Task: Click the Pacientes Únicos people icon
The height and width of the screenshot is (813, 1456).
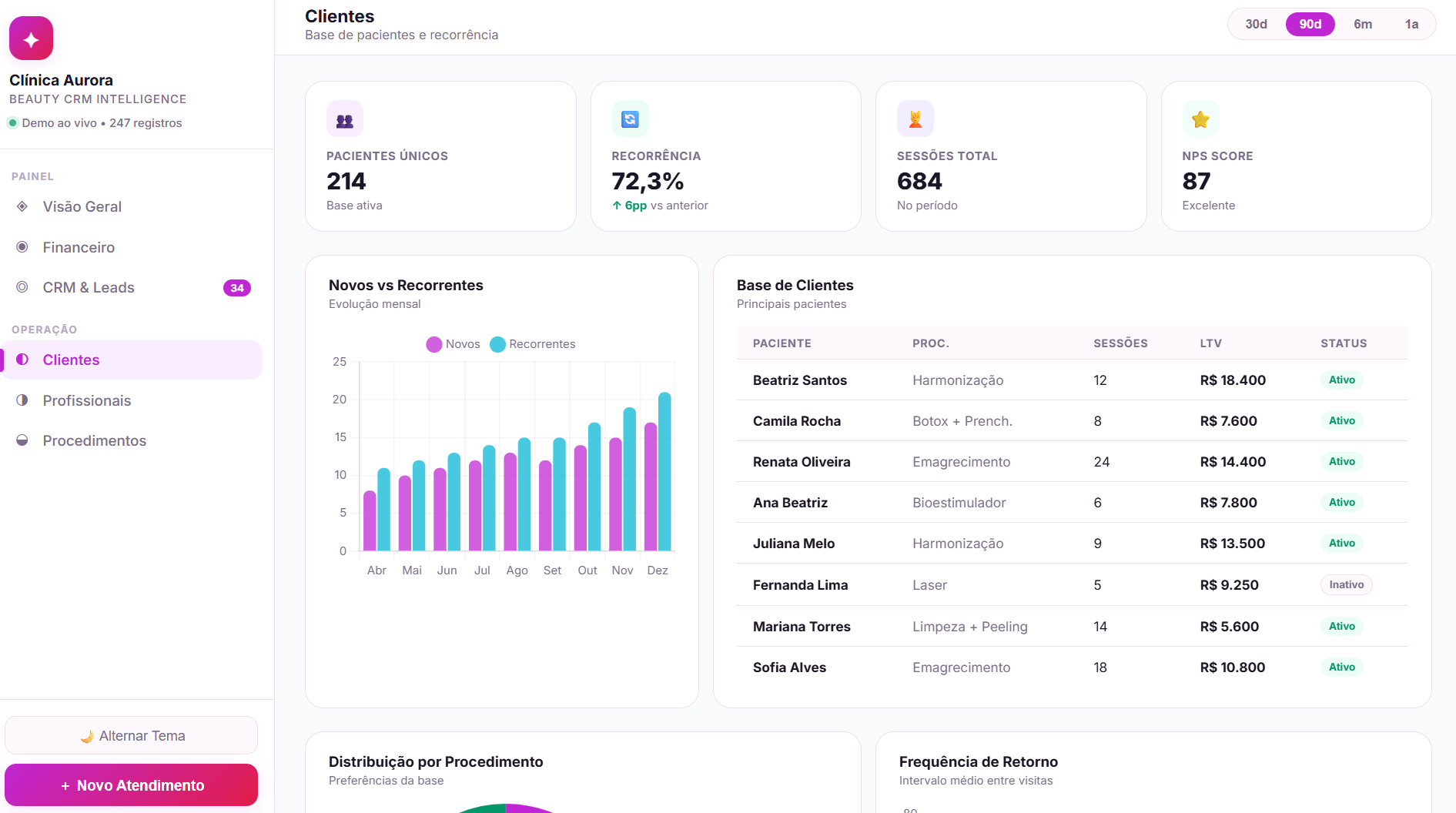Action: tap(345, 119)
